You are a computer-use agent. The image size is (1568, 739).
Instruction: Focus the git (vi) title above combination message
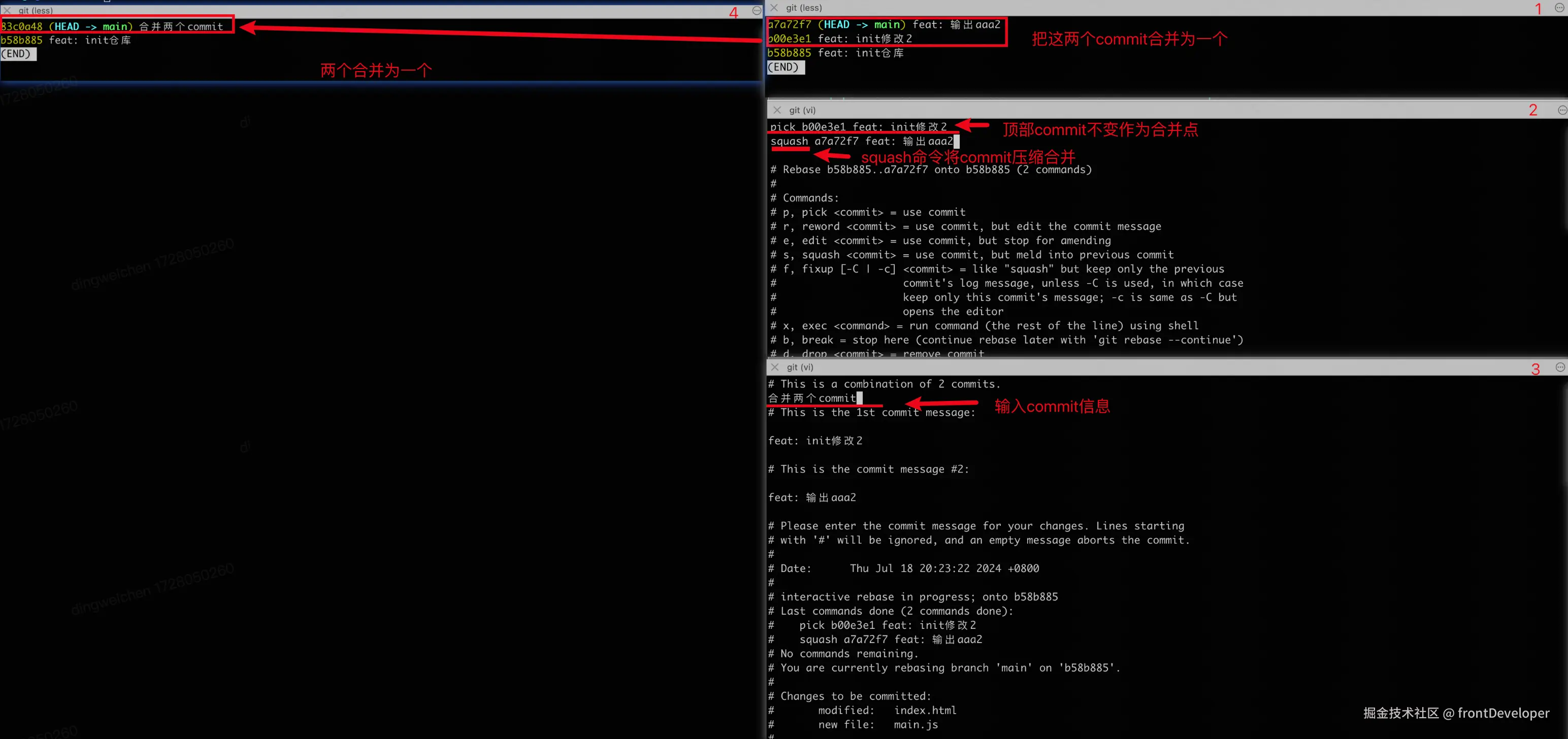point(800,367)
